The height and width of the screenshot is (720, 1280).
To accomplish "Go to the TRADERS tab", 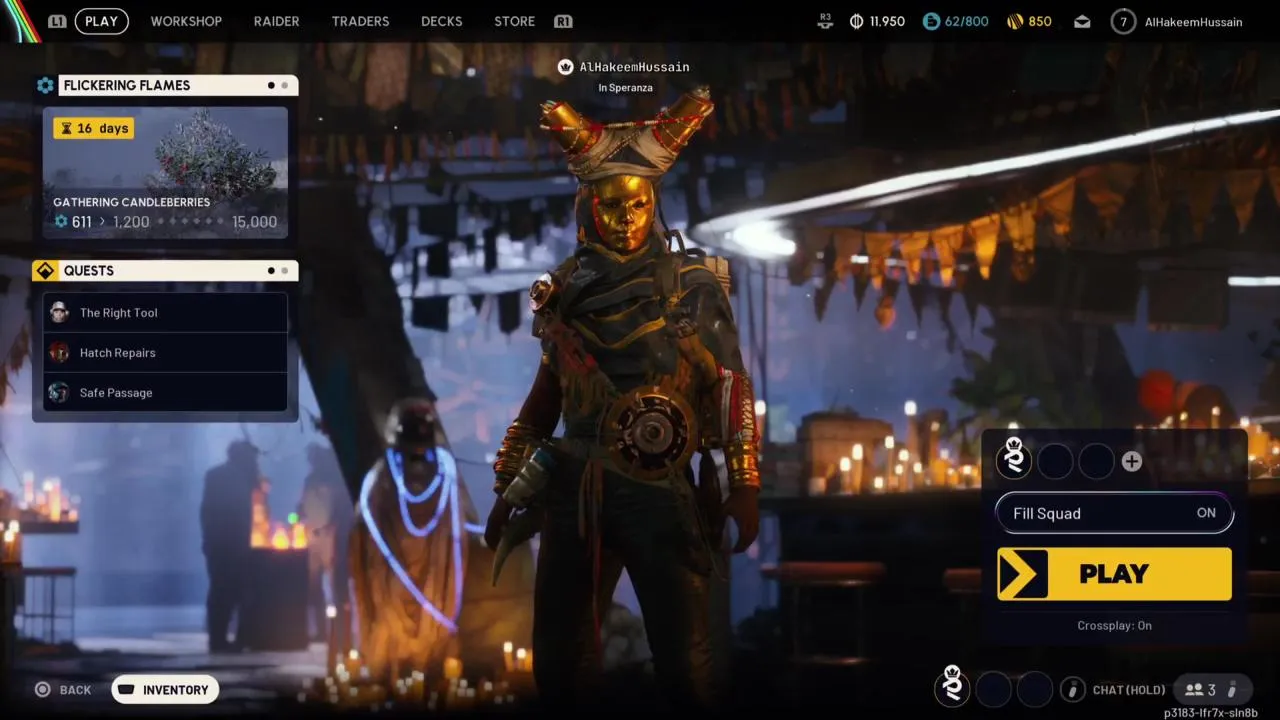I will click(360, 21).
